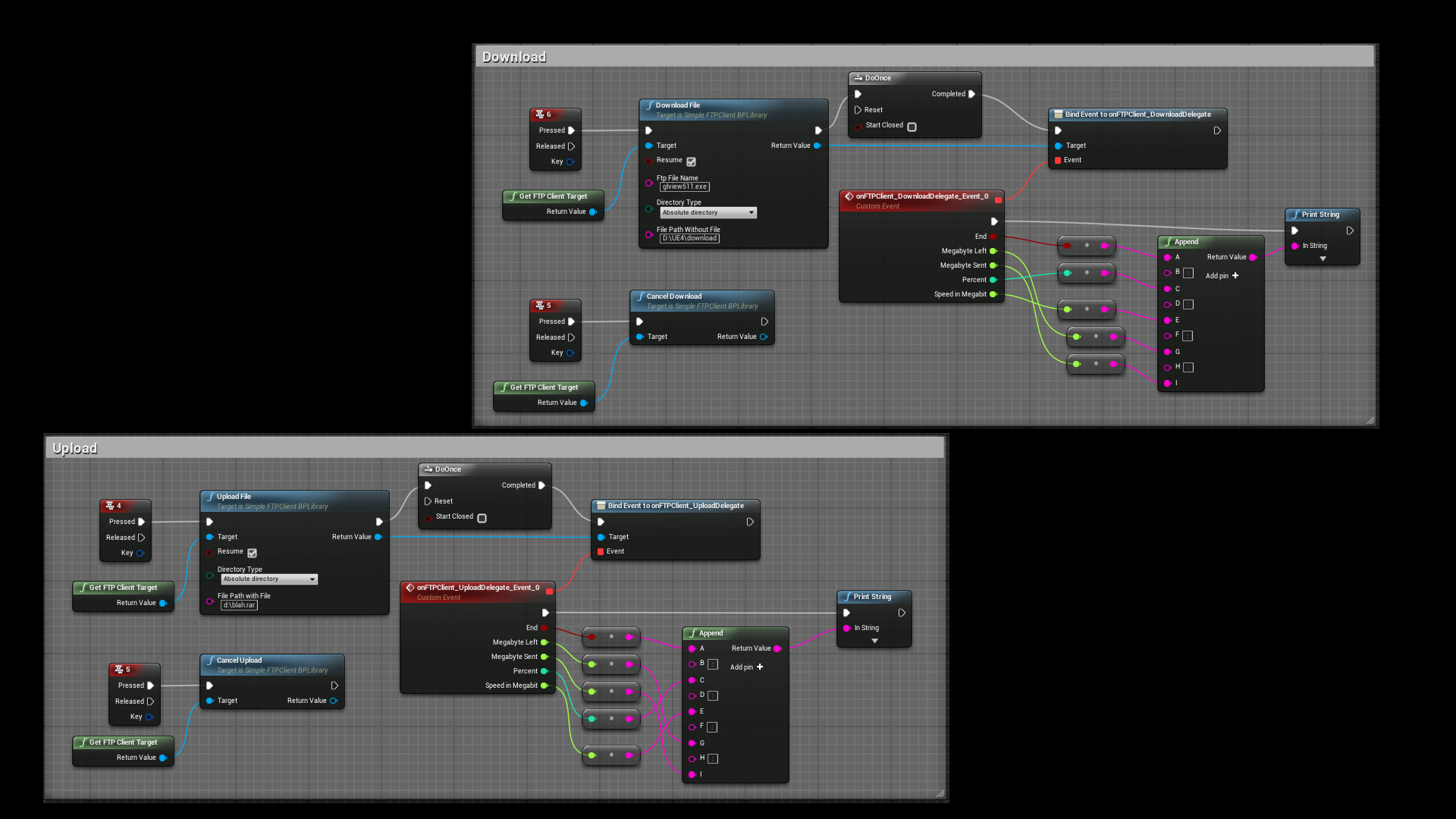Enable Start Closed on Download DoOnce
1456x819 pixels.
(x=912, y=127)
